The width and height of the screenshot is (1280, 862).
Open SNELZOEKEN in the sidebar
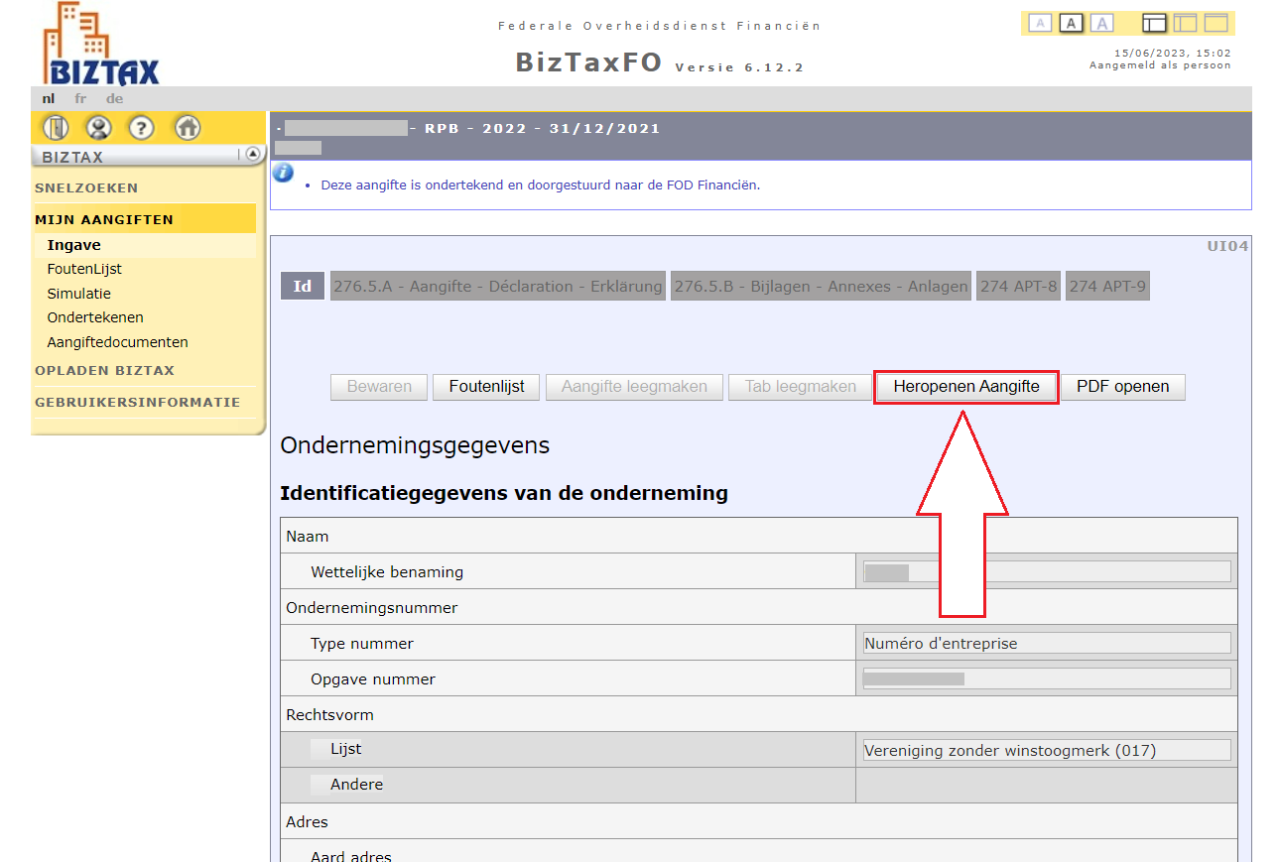point(86,188)
